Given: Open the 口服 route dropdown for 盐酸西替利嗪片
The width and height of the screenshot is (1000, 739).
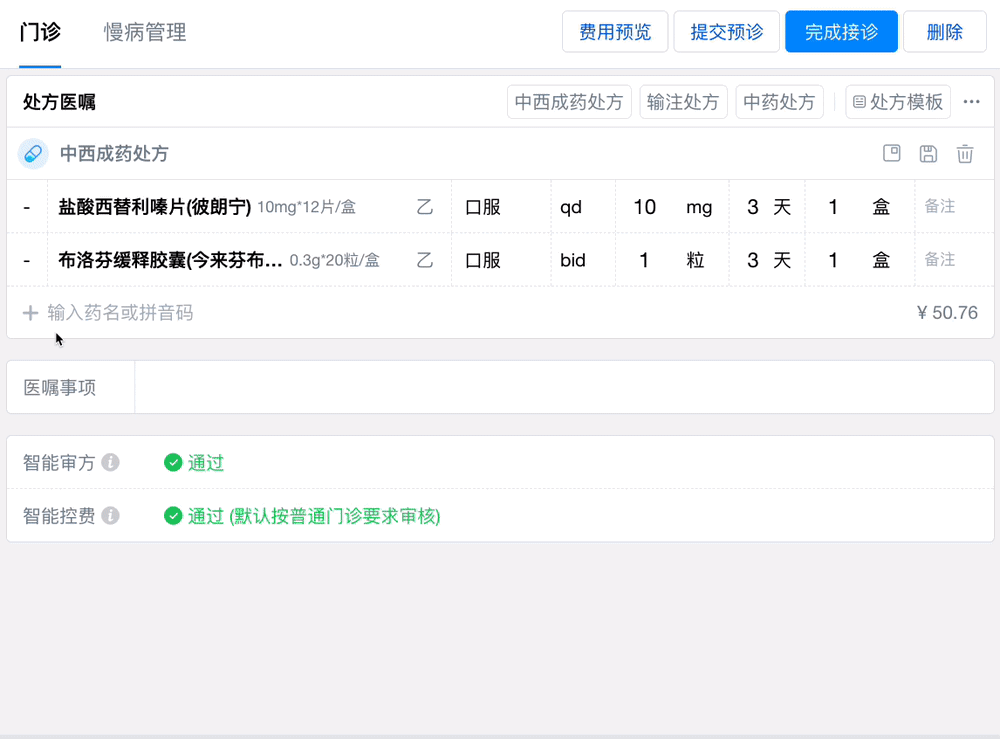Looking at the screenshot, I should tap(500, 207).
